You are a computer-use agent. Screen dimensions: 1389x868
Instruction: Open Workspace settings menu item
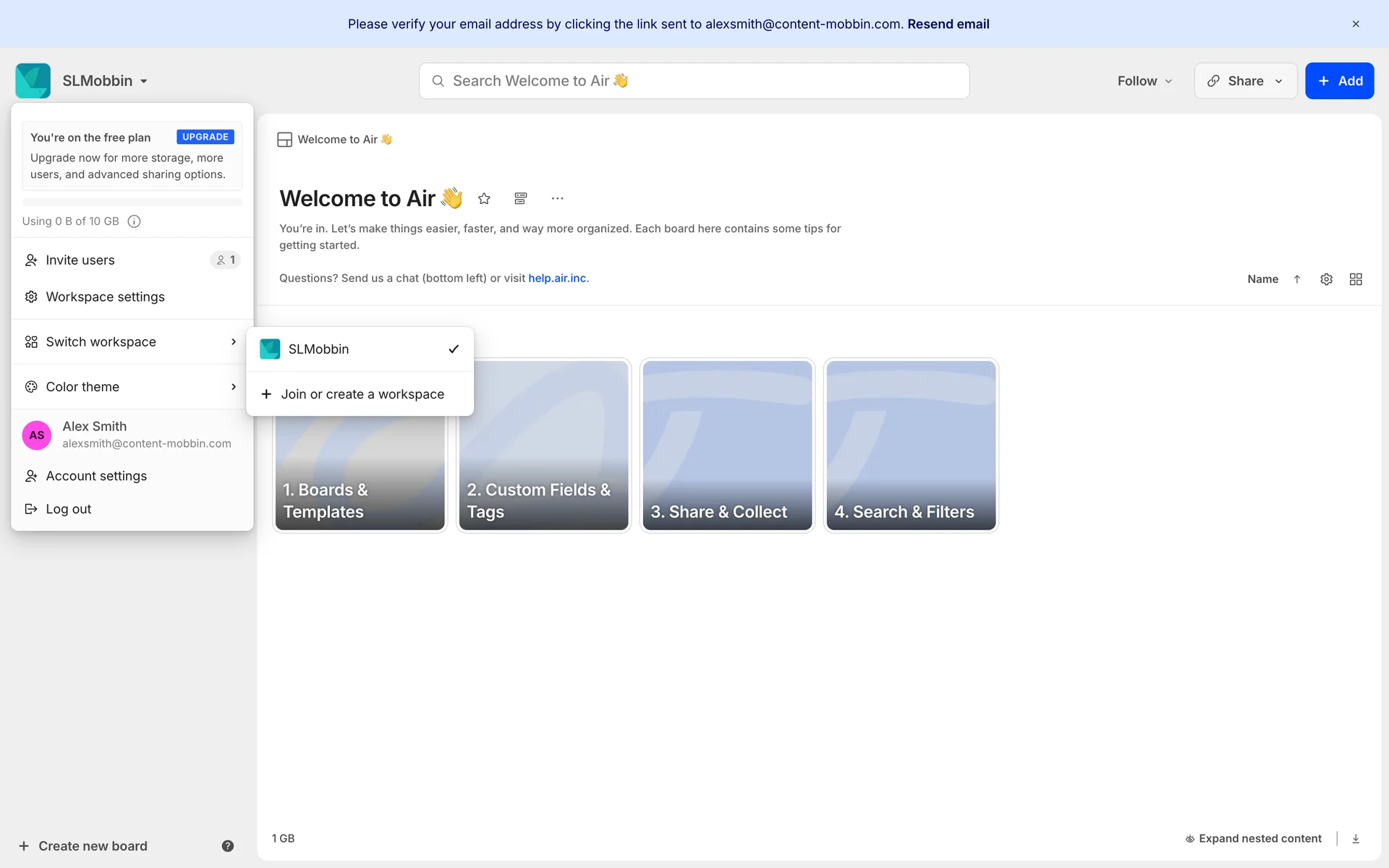105,297
